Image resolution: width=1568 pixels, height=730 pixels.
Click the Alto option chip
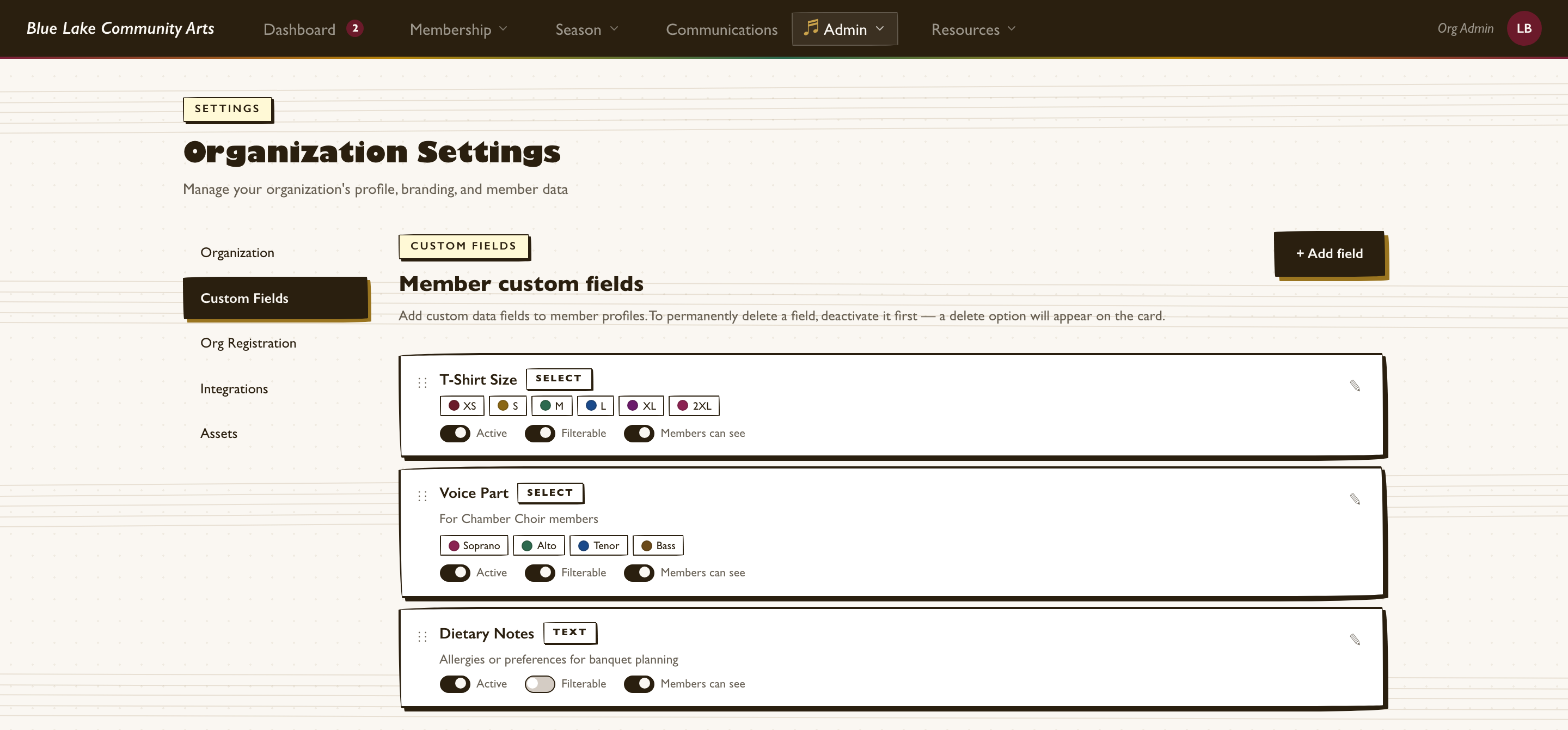[538, 545]
